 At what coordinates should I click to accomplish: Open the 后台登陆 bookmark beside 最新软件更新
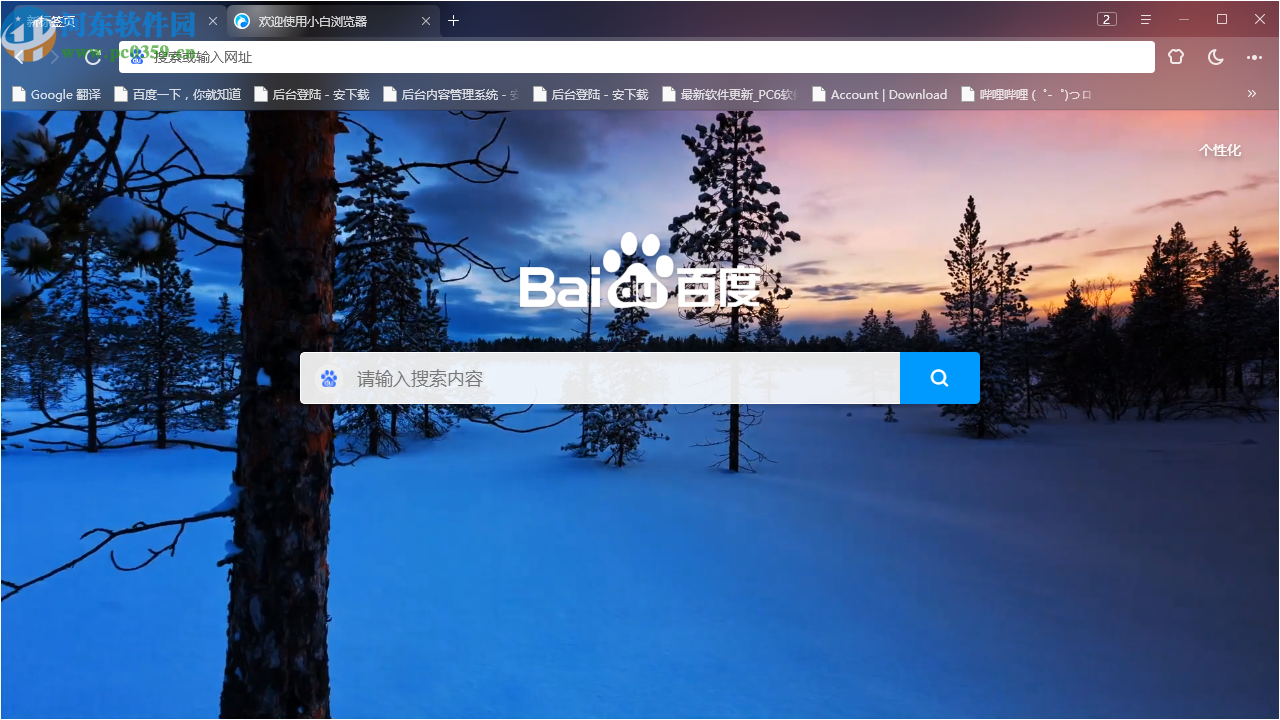pyautogui.click(x=591, y=95)
